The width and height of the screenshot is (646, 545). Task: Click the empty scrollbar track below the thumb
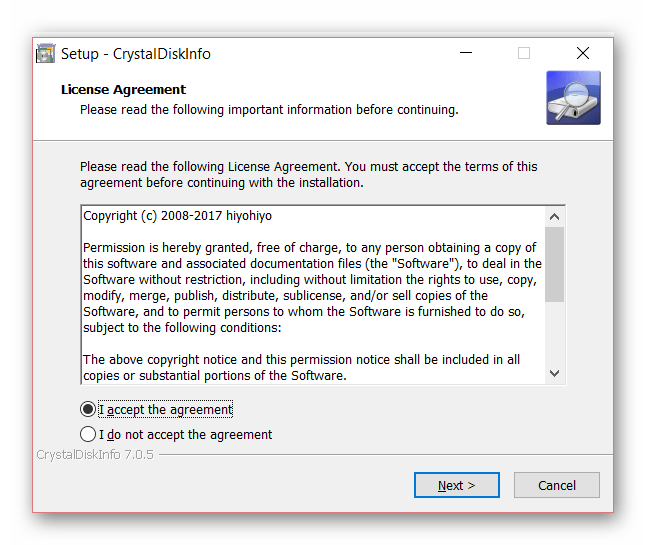[x=555, y=333]
